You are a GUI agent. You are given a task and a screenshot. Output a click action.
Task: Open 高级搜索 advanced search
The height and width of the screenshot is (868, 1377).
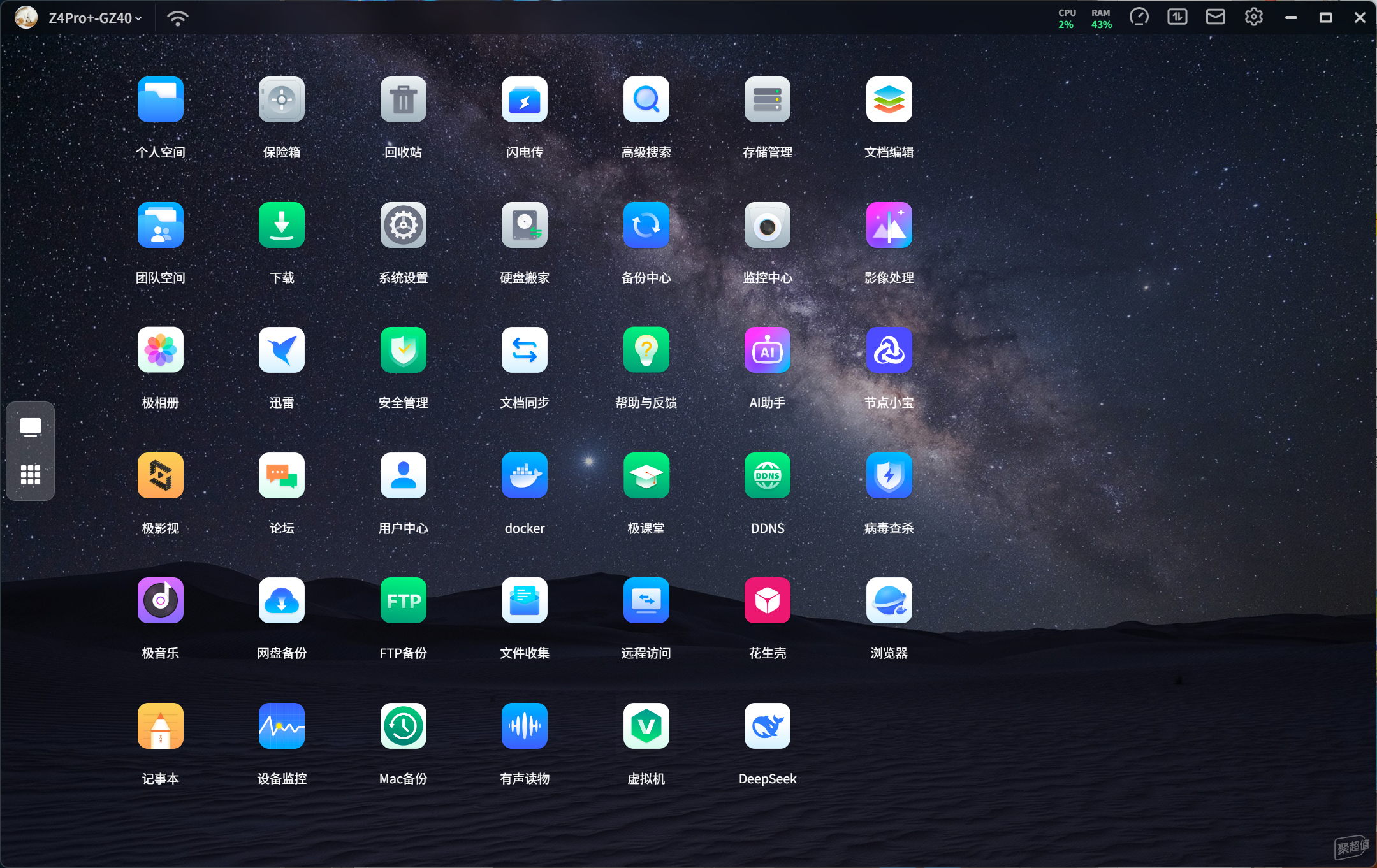[x=646, y=100]
